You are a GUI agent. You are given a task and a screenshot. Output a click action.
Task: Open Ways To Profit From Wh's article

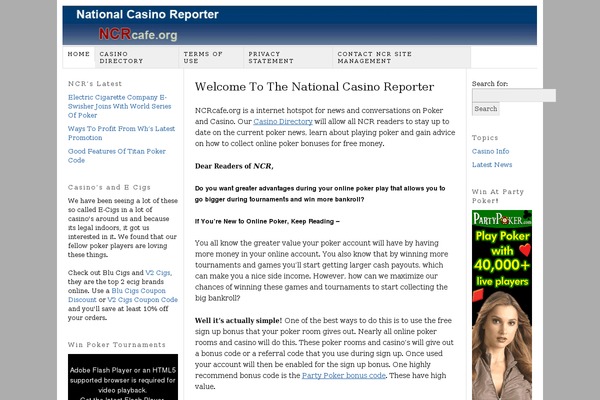click(x=121, y=133)
